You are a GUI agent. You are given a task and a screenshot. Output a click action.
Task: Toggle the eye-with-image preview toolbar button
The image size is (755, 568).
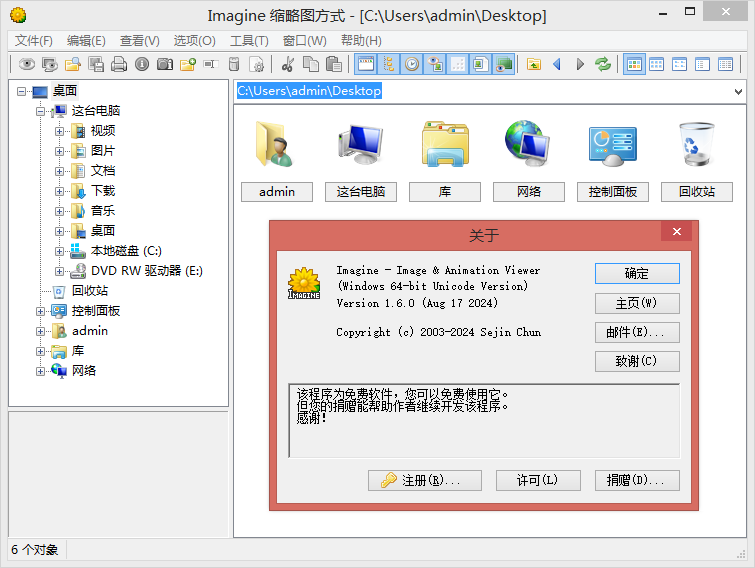pyautogui.click(x=435, y=64)
